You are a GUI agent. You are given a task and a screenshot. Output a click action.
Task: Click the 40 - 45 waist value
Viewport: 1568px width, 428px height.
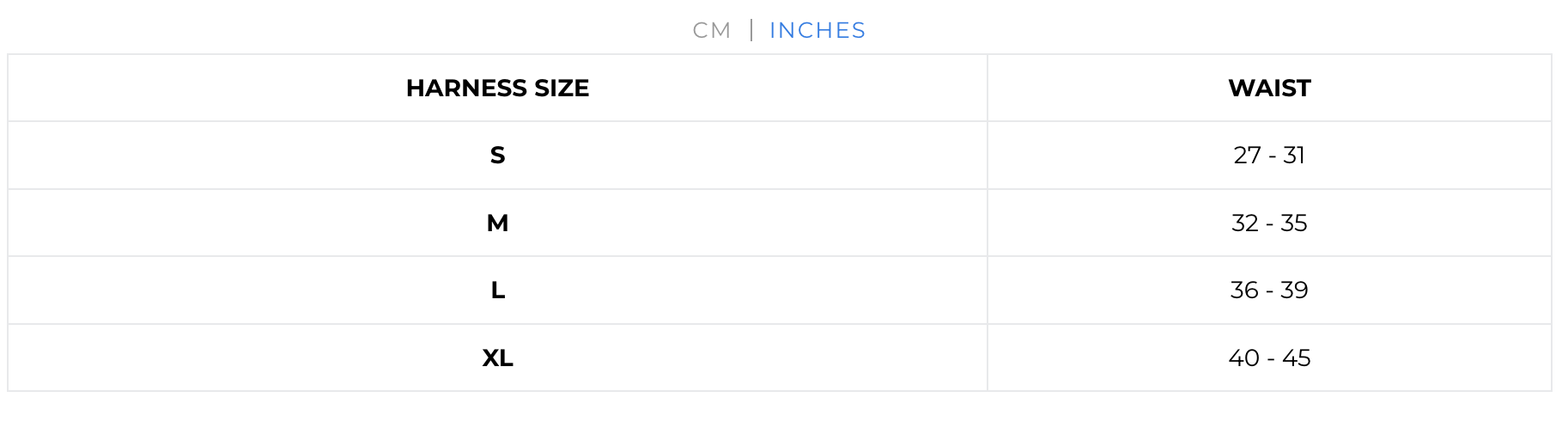(1269, 358)
